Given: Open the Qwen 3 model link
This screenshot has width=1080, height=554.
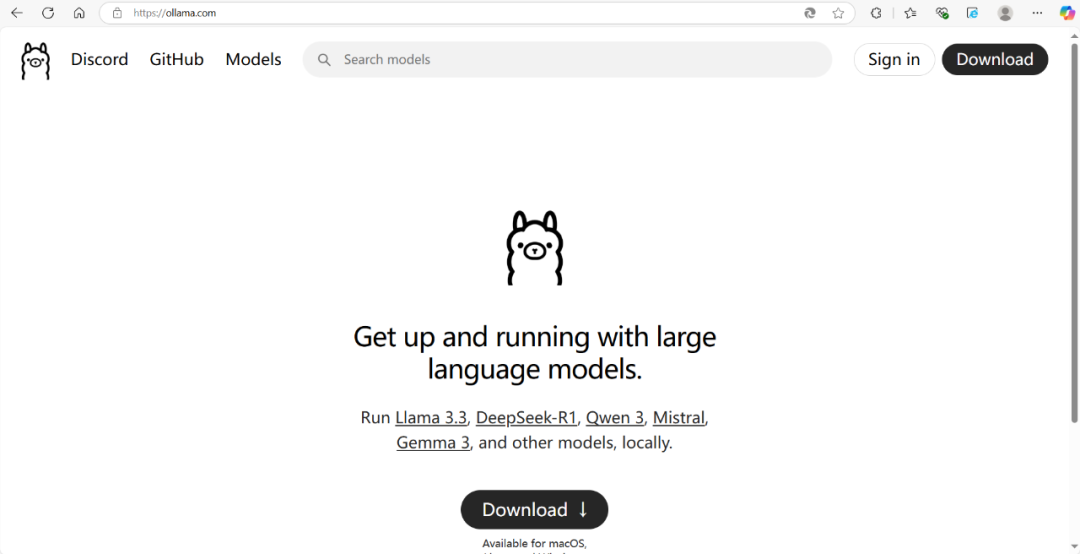Looking at the screenshot, I should 615,418.
